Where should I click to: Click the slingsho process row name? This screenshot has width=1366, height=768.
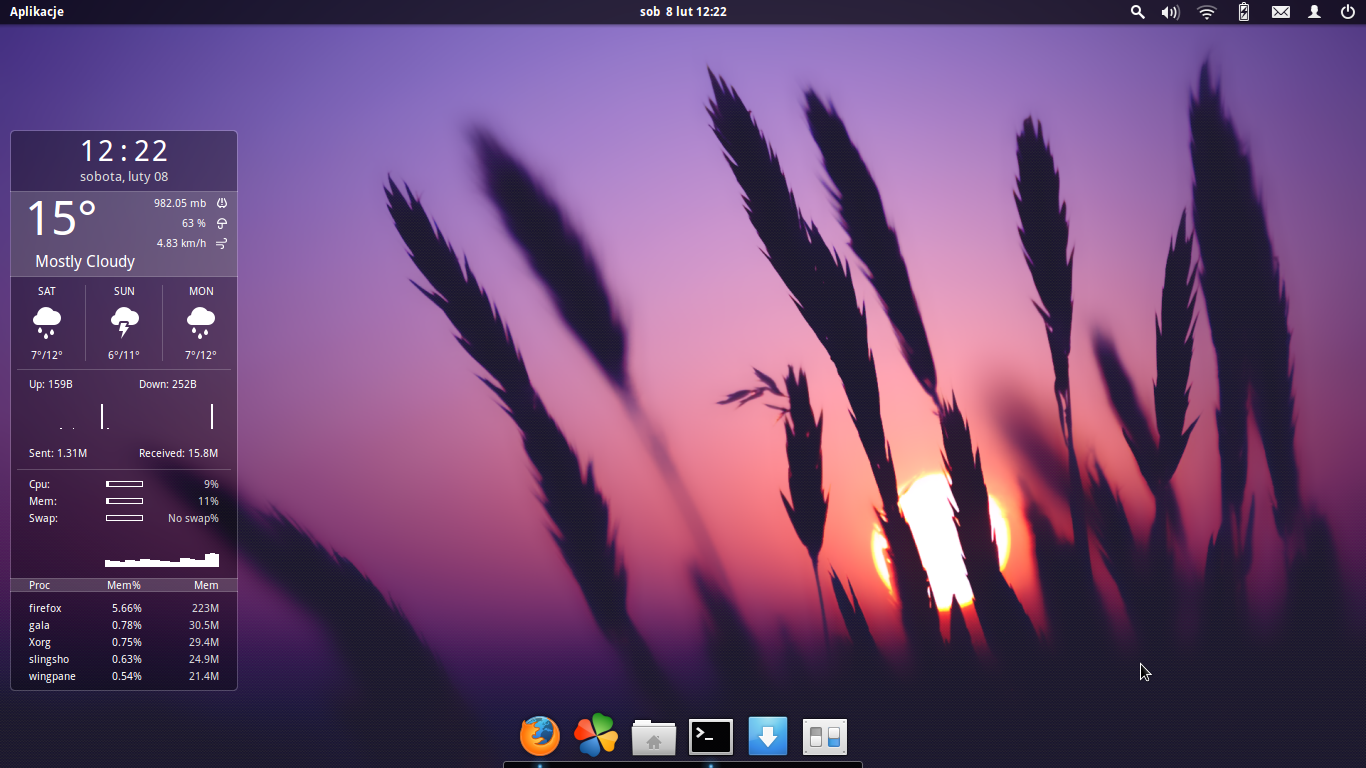coord(49,659)
